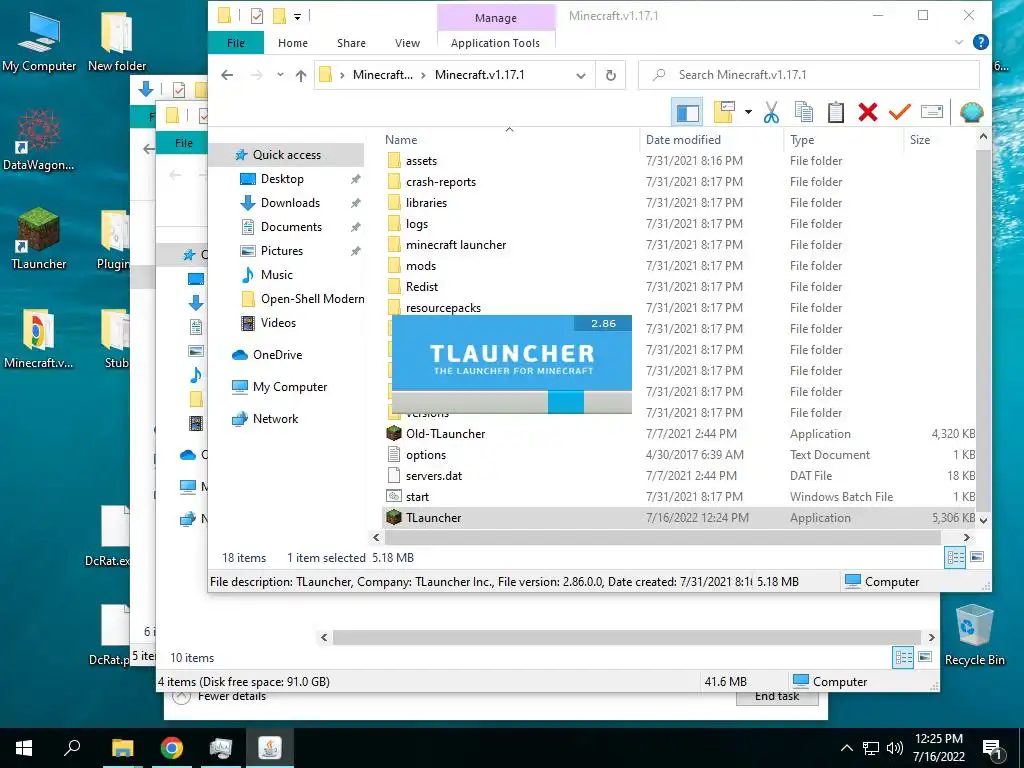Open the Windows Start menu

tap(24, 748)
